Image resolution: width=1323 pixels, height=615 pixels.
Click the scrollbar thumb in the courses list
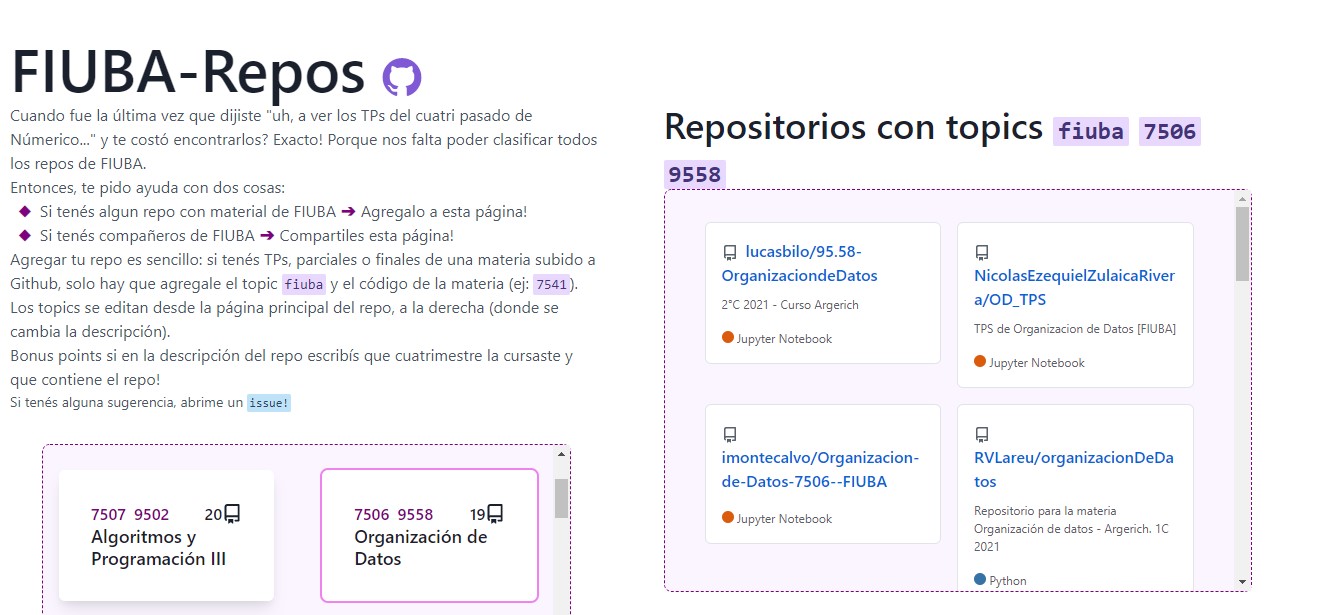click(x=561, y=498)
